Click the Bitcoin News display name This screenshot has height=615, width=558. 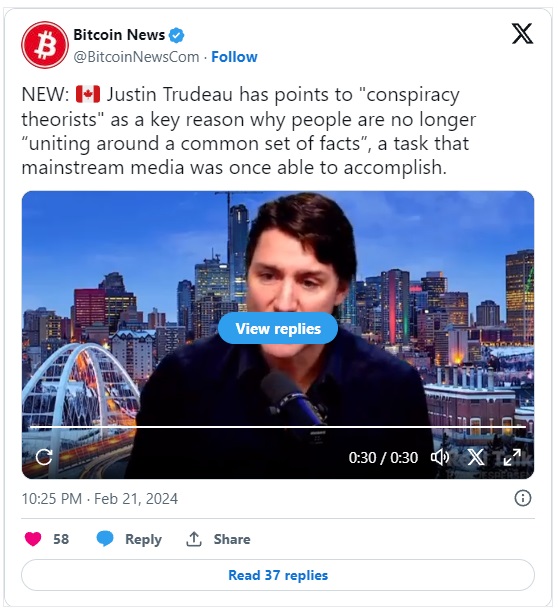click(x=119, y=35)
